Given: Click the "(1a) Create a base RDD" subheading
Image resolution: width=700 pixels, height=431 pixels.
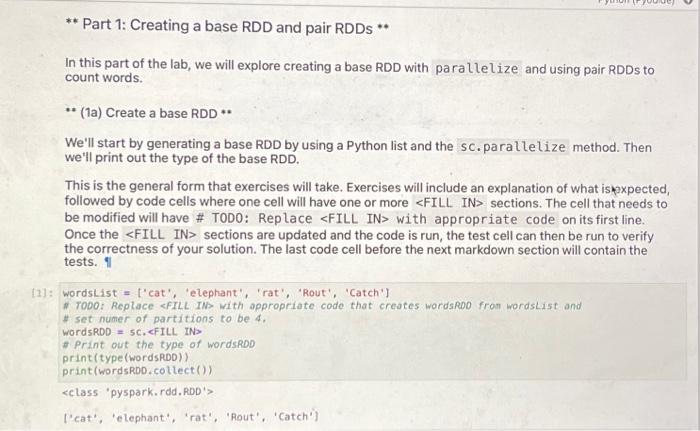Looking at the screenshot, I should pos(148,113).
